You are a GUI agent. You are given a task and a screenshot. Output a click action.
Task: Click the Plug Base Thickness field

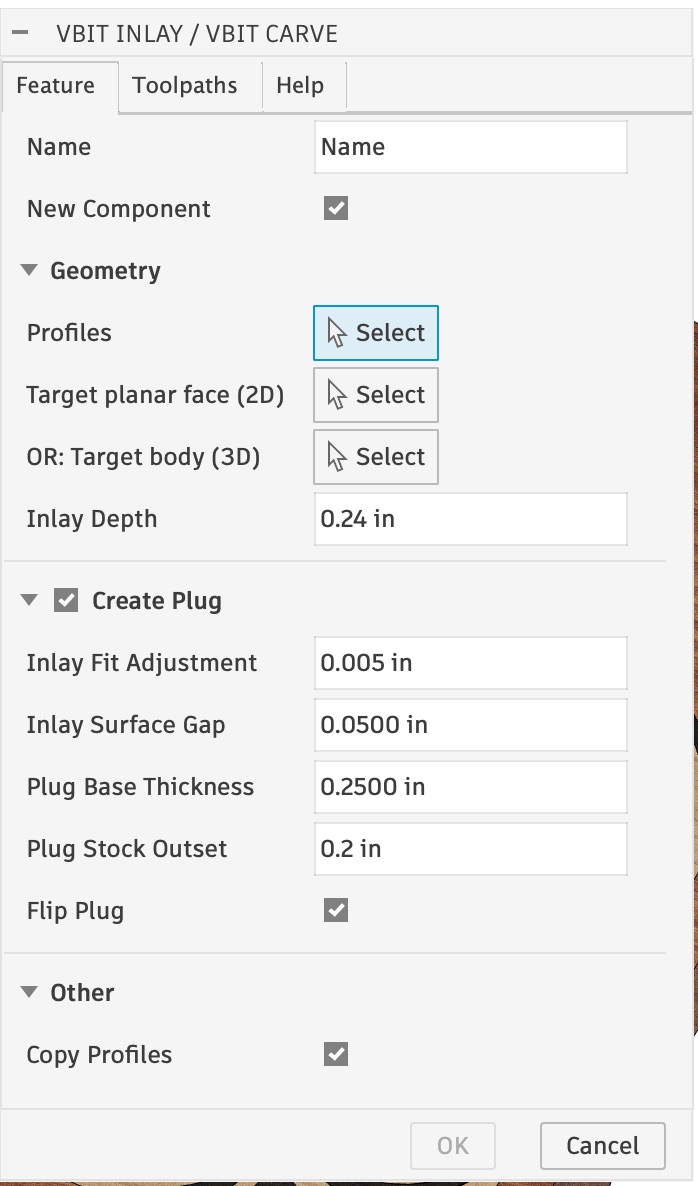[x=470, y=787]
